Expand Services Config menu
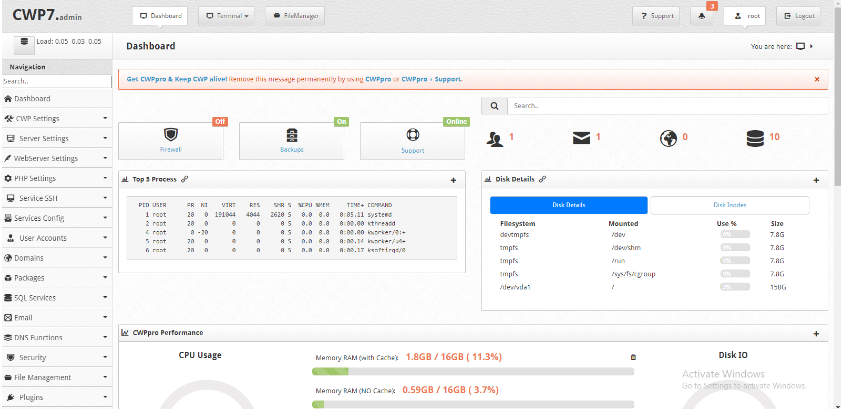Viewport: 841px width, 419px height. (56, 218)
